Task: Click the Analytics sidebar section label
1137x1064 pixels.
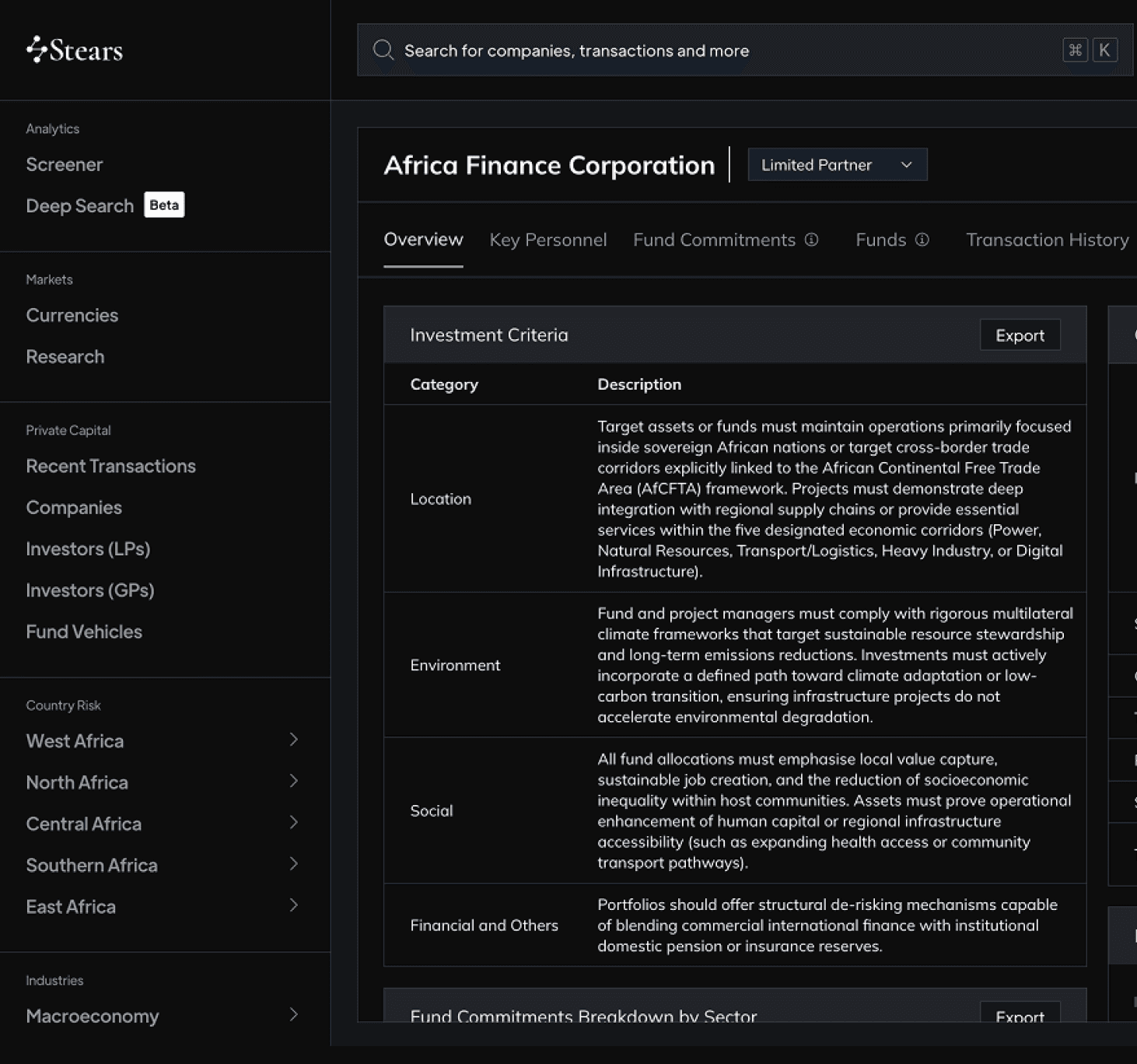Action: (53, 129)
